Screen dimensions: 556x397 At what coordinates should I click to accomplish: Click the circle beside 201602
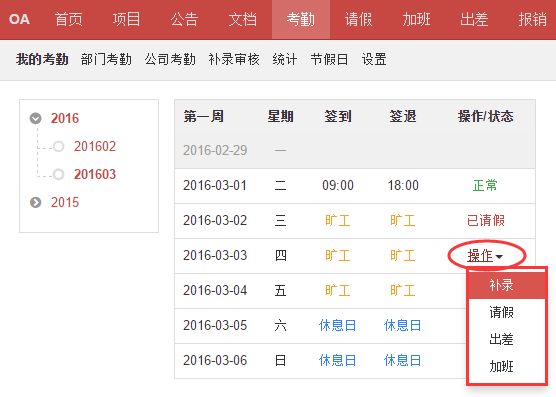59,146
